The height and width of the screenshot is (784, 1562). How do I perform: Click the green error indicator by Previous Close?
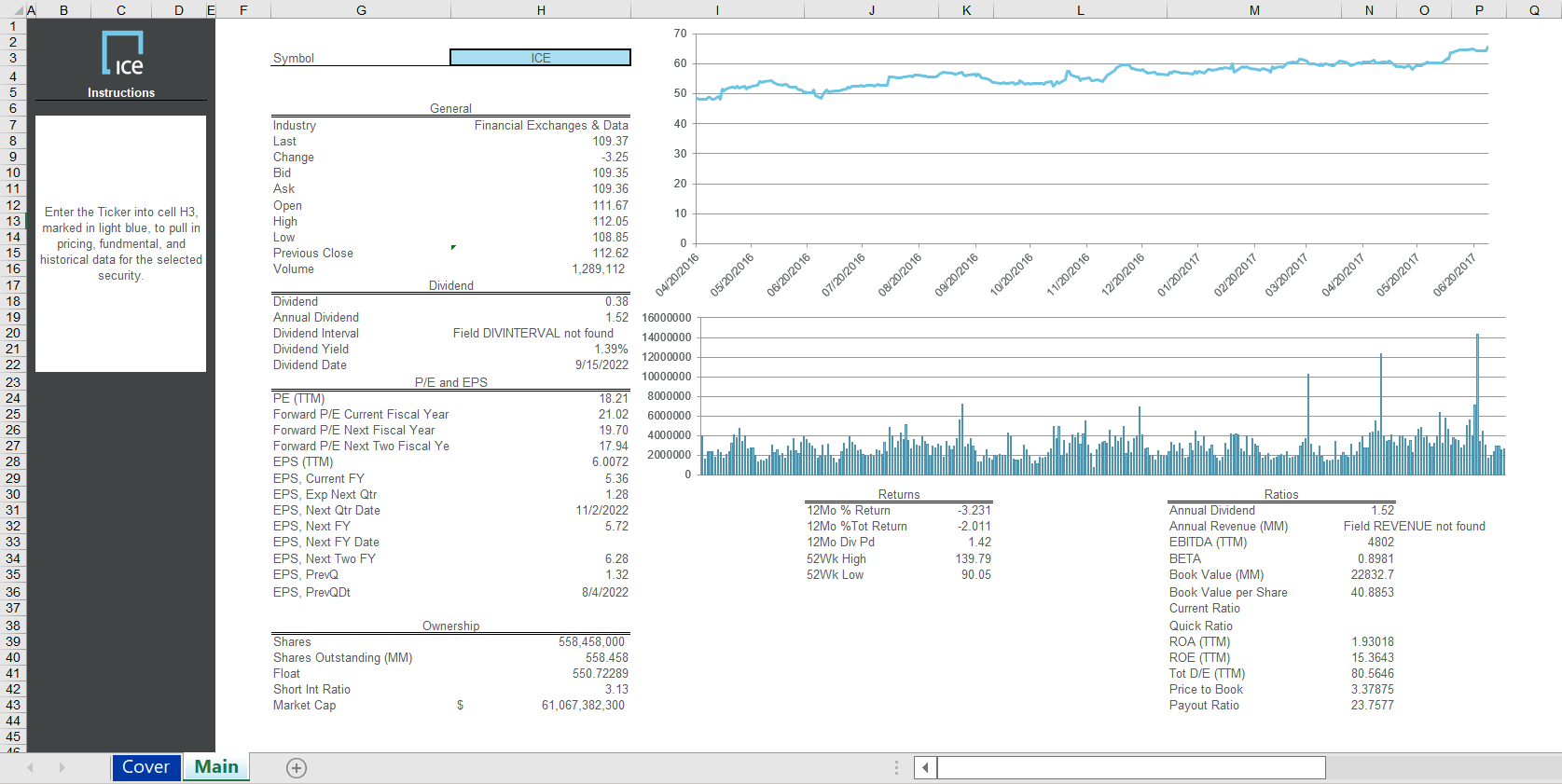pyautogui.click(x=453, y=247)
